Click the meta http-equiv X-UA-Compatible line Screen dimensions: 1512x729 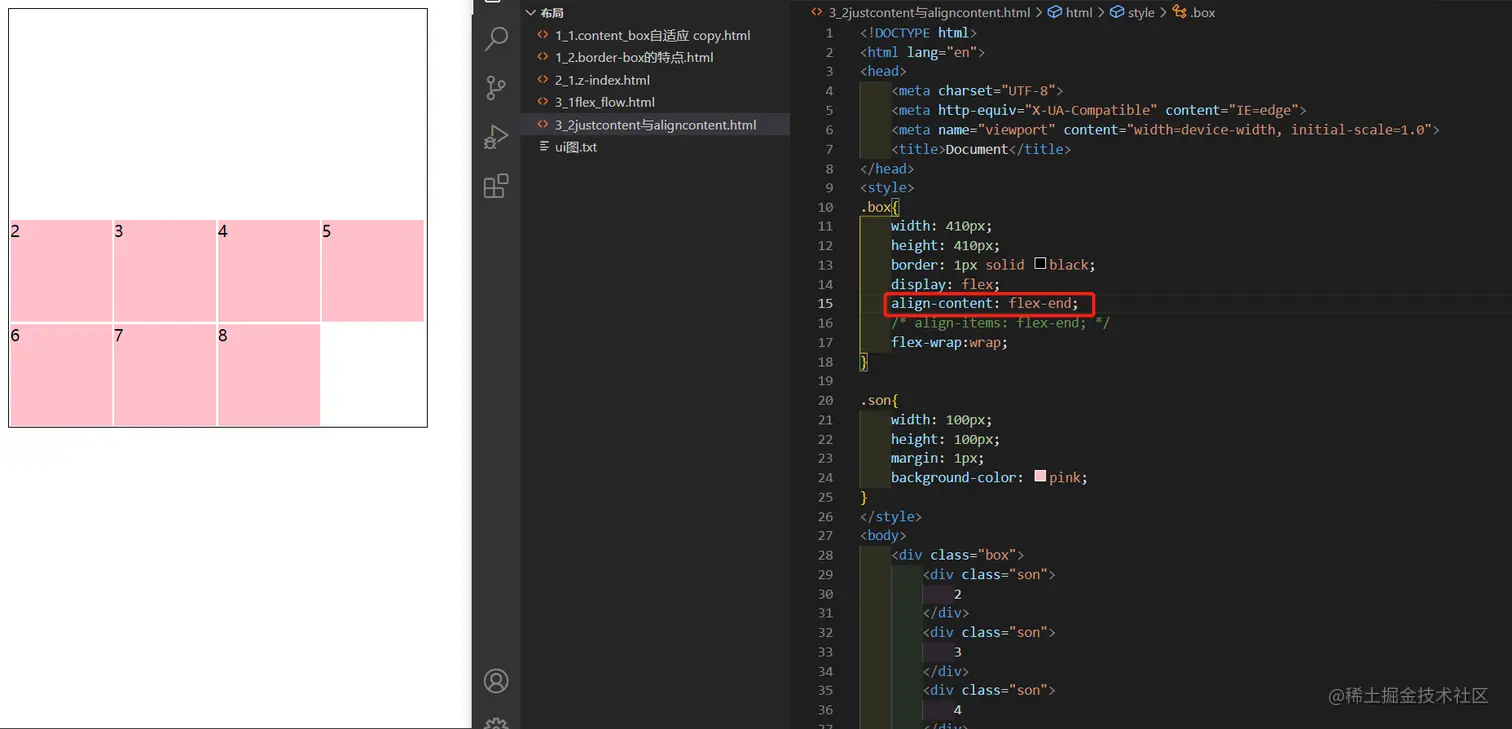[x=1099, y=110]
